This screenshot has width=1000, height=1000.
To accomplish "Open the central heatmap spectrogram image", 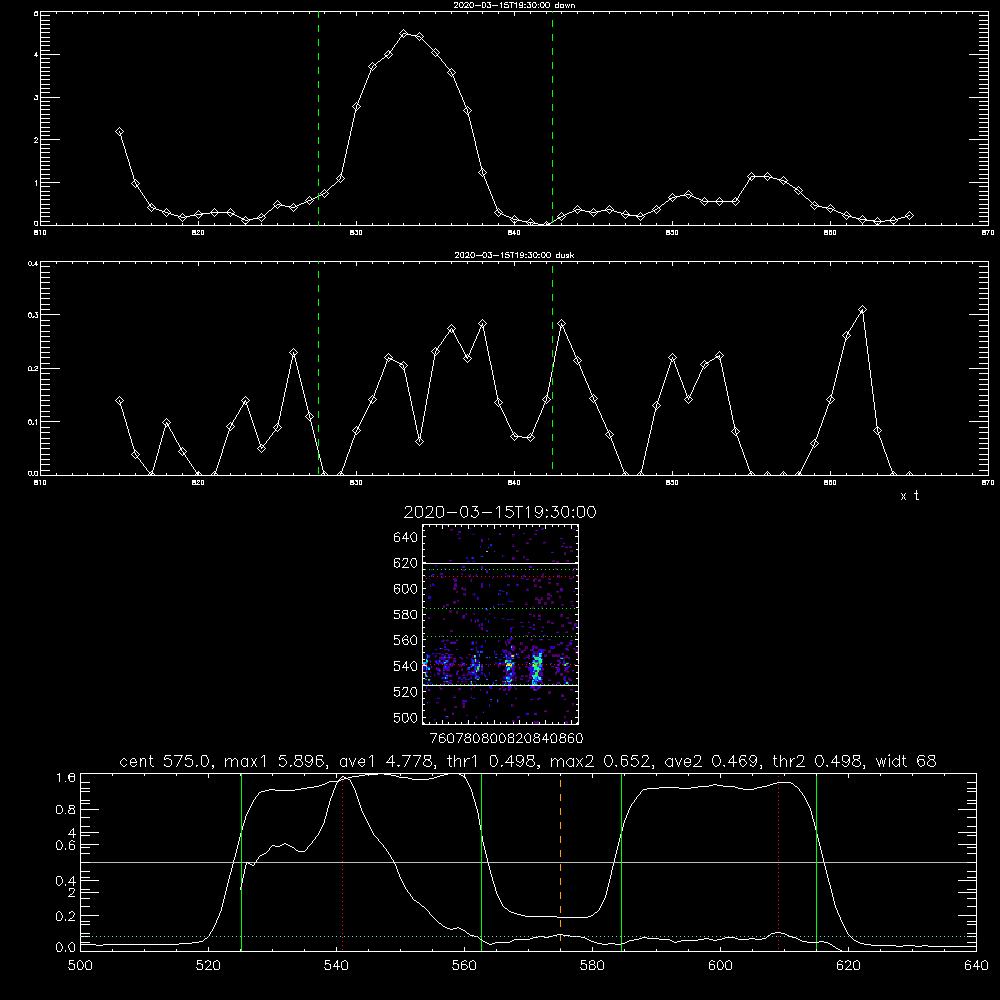I will click(501, 624).
